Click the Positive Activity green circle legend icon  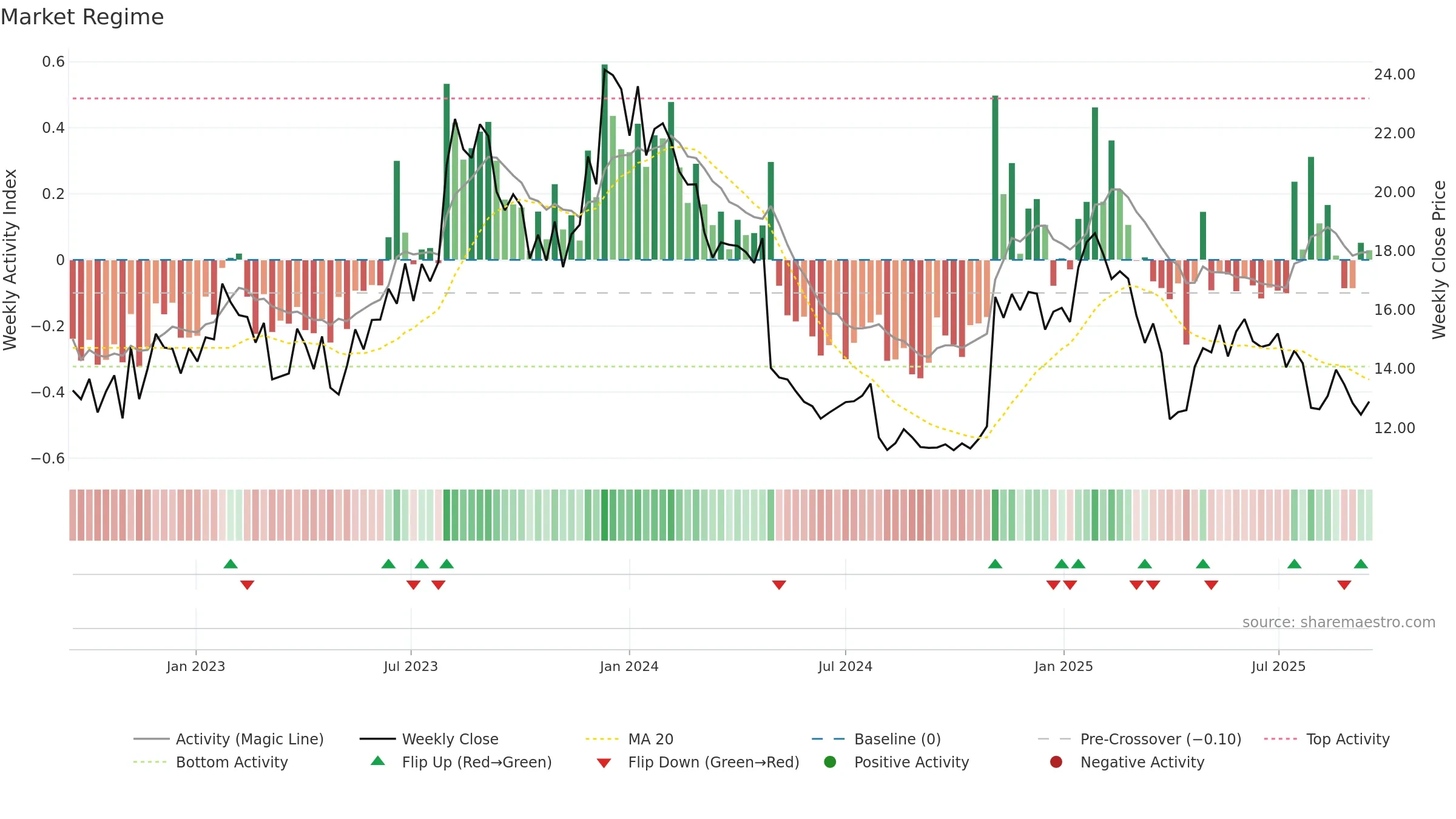click(830, 762)
